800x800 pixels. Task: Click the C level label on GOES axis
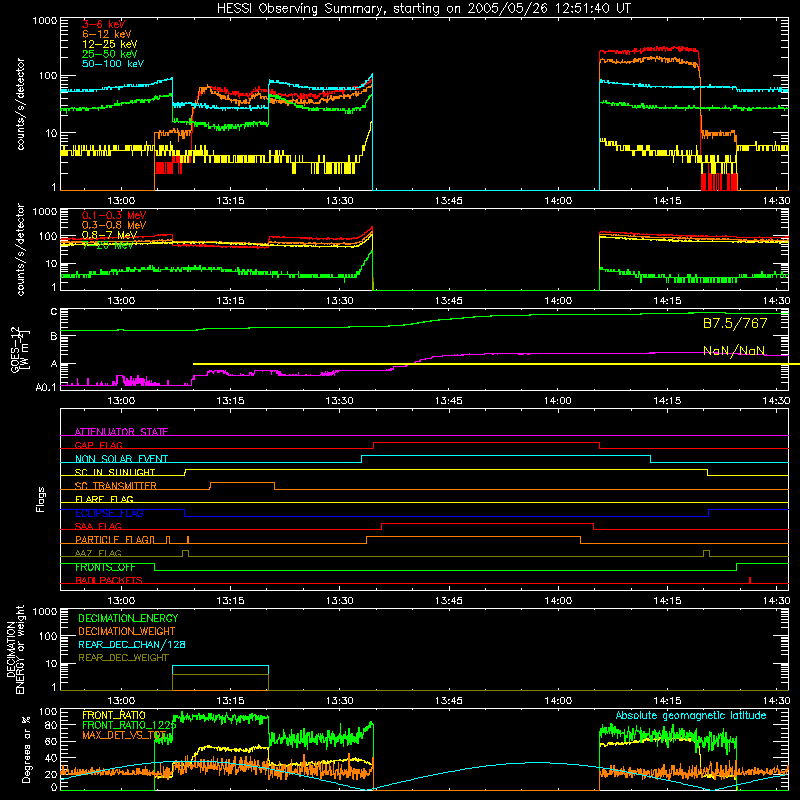[x=54, y=312]
